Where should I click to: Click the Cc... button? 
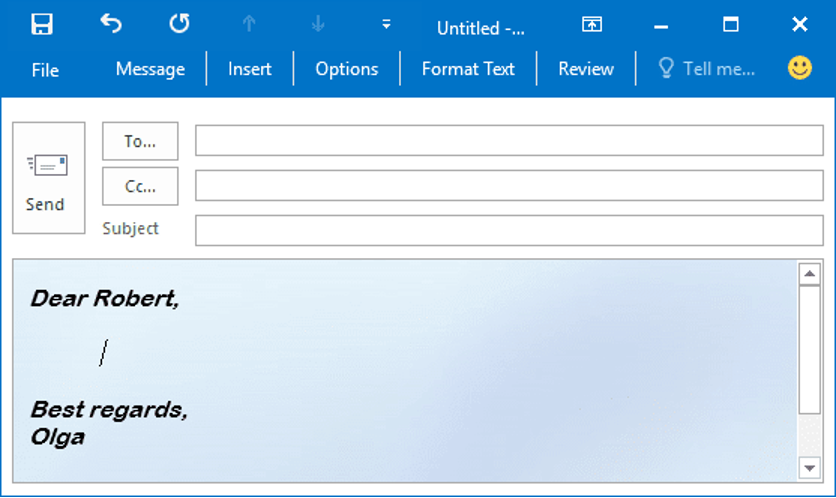click(x=140, y=186)
